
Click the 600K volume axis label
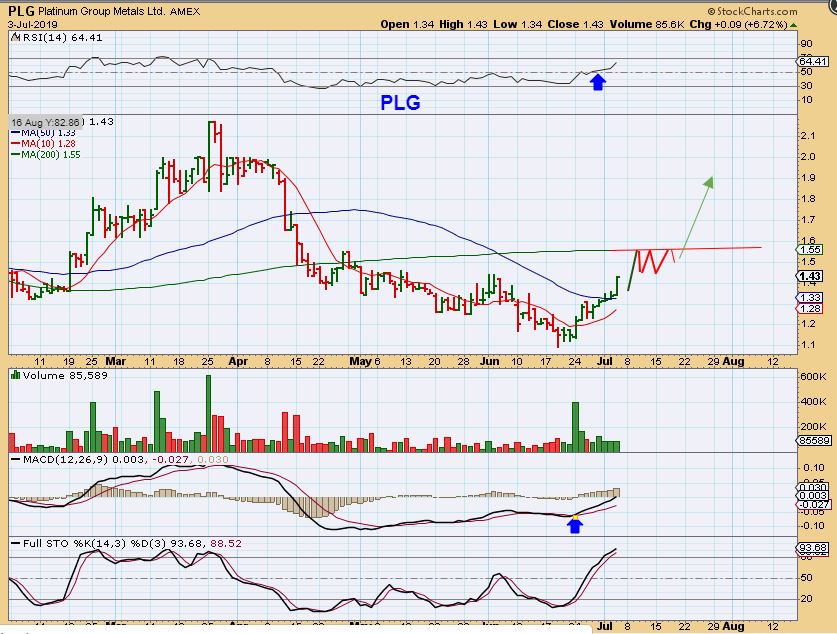coord(814,377)
